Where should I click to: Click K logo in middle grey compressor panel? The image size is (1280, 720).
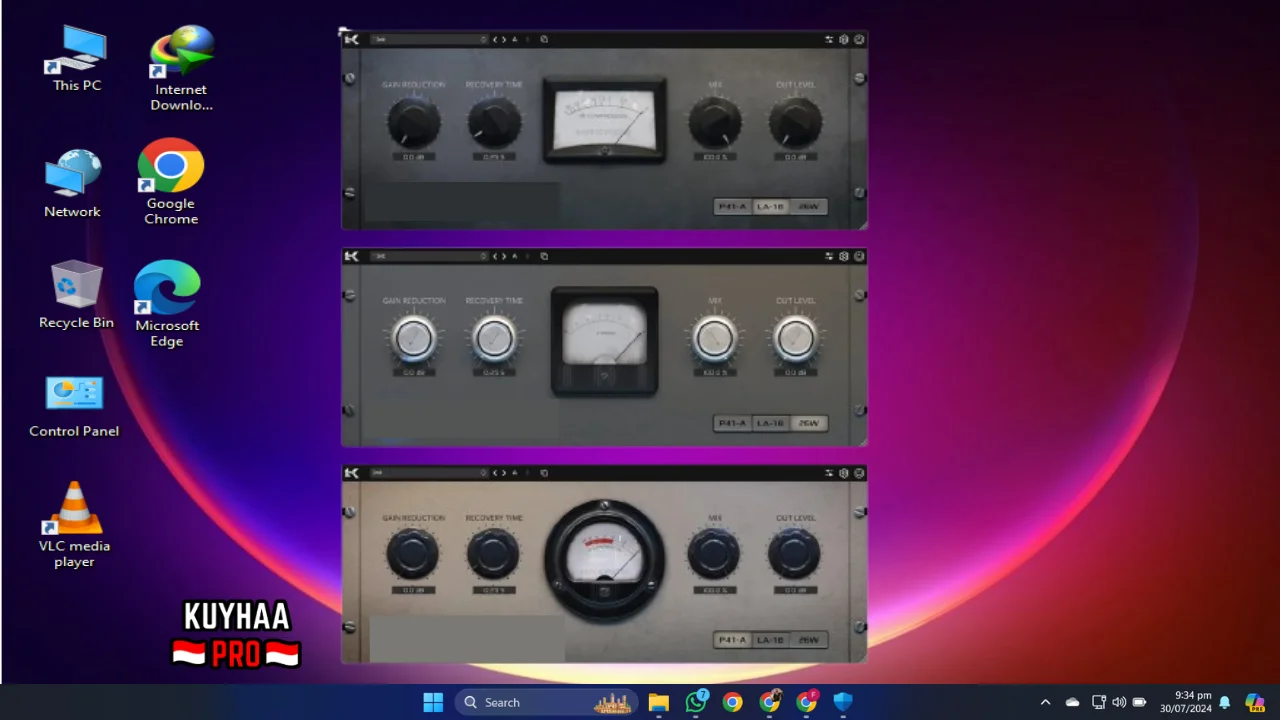pyautogui.click(x=352, y=256)
